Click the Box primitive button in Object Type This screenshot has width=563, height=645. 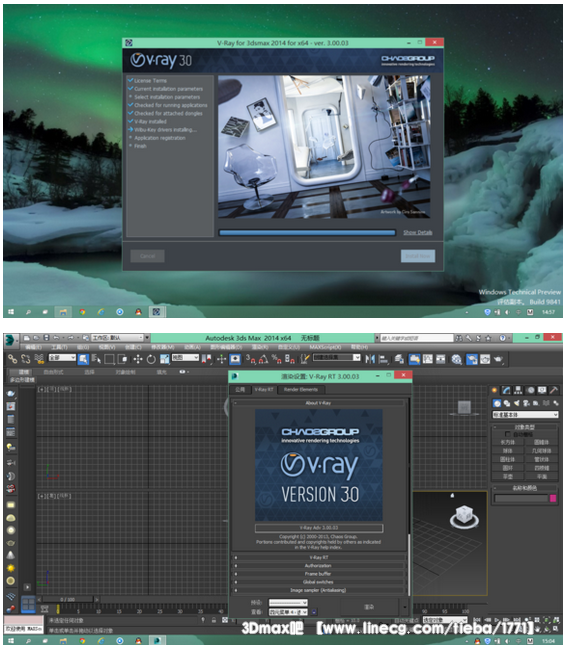pos(507,442)
